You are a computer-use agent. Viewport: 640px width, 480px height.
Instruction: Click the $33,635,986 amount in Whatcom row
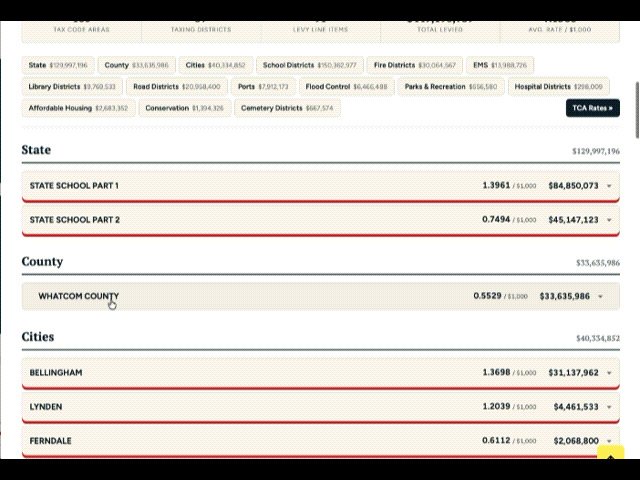click(x=565, y=296)
